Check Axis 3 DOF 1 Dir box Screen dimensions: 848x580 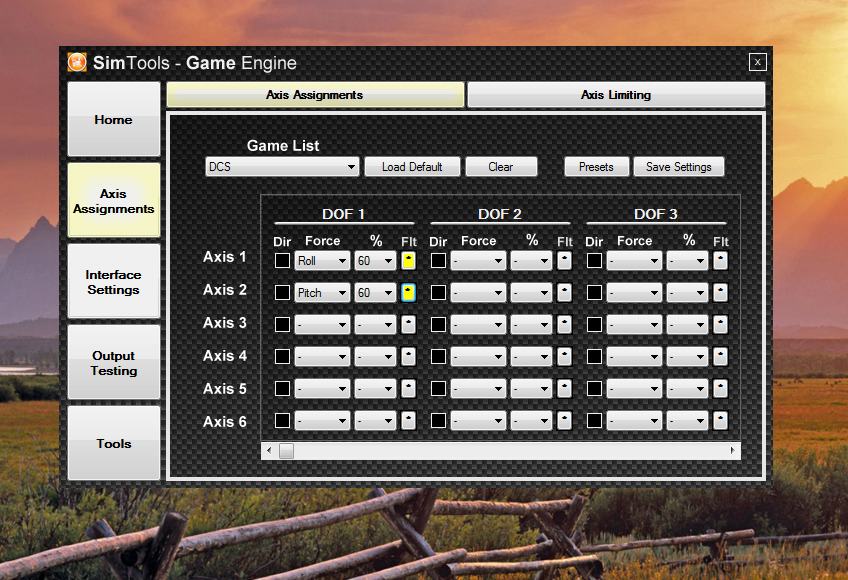pos(282,325)
